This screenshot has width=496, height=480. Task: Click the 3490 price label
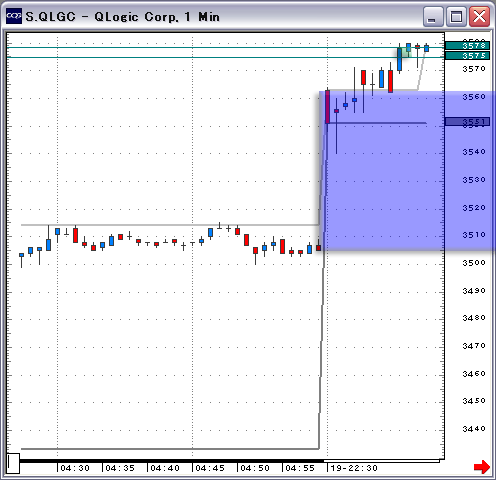(474, 291)
